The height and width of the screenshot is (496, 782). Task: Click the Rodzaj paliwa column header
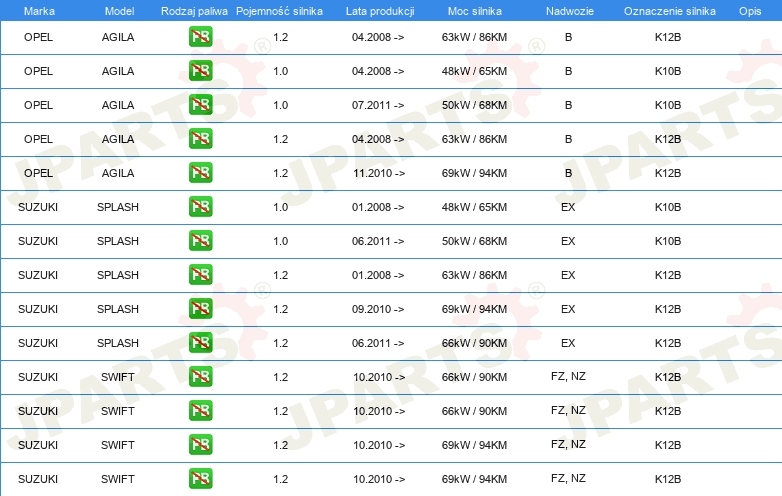[x=194, y=11]
